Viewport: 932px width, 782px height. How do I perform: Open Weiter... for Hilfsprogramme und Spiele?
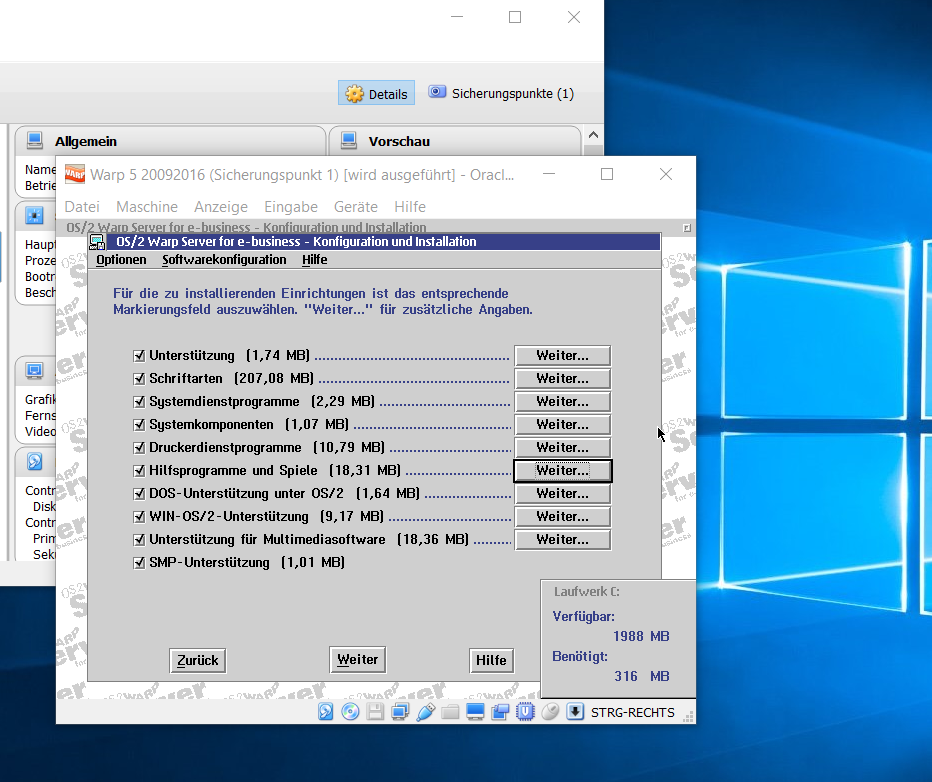[562, 471]
